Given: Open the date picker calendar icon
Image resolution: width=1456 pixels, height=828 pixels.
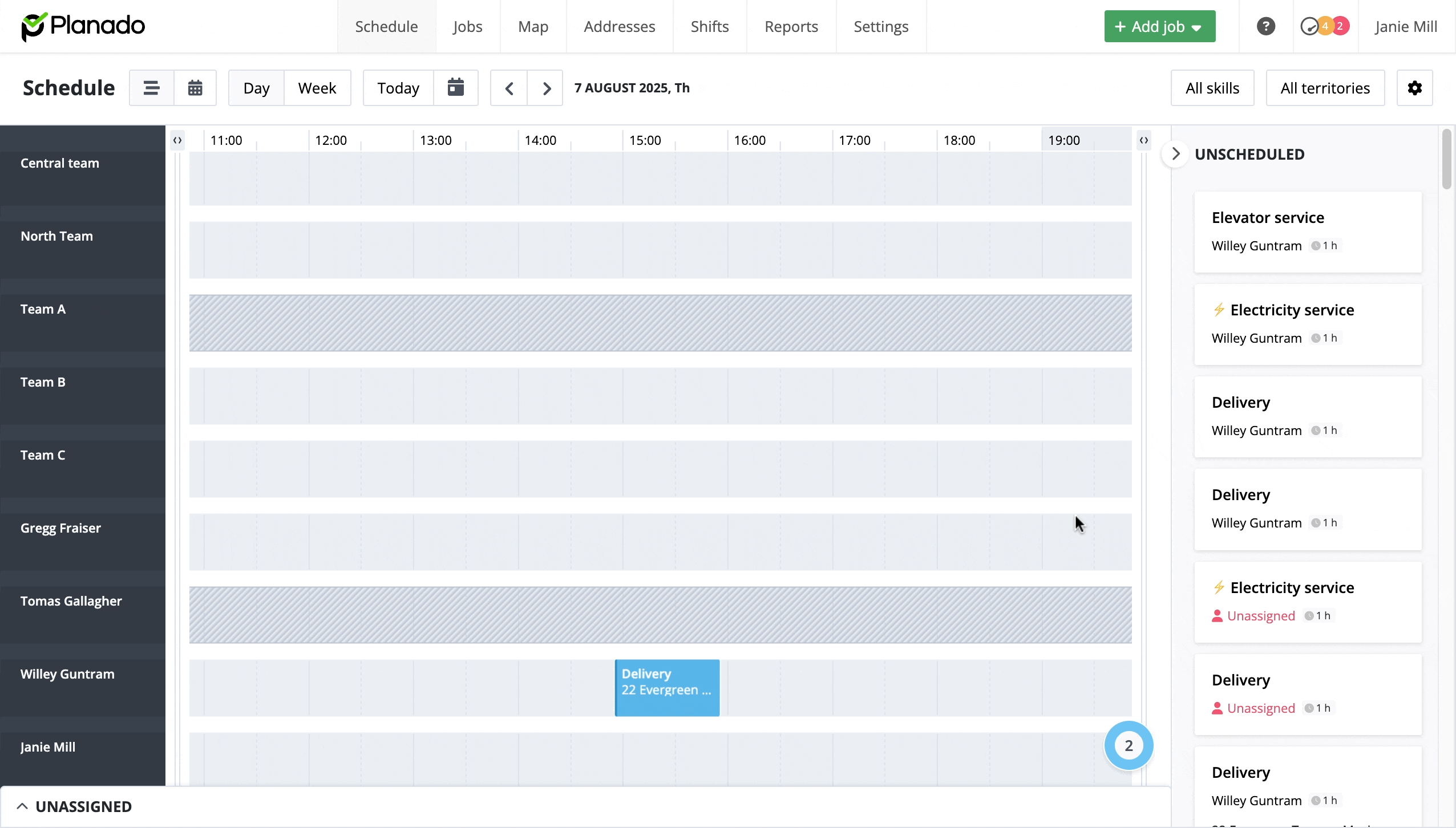Looking at the screenshot, I should point(455,88).
